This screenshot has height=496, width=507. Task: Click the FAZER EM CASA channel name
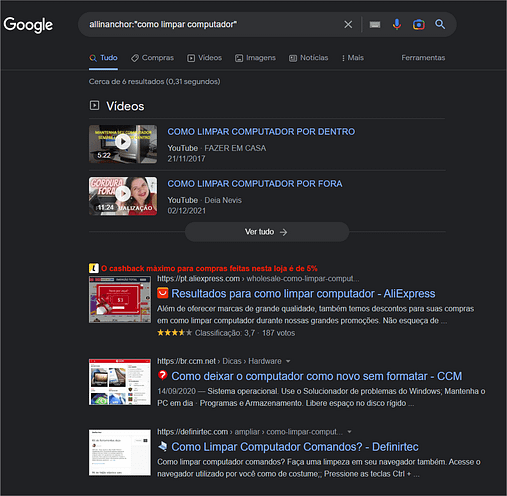235,148
